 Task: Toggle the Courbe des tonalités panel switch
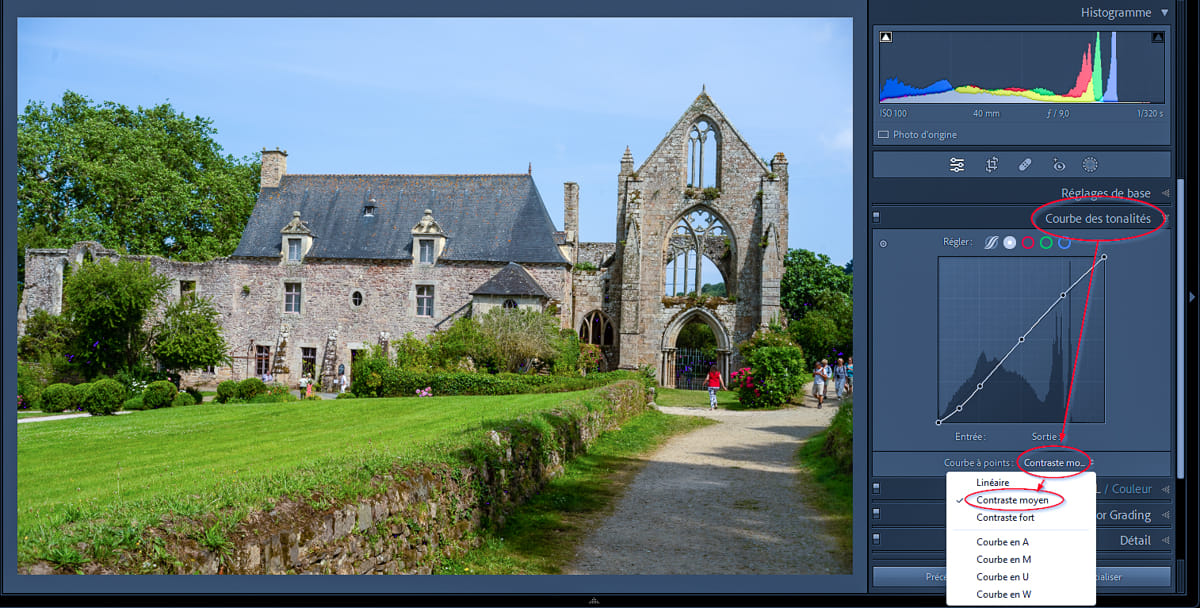(x=877, y=216)
